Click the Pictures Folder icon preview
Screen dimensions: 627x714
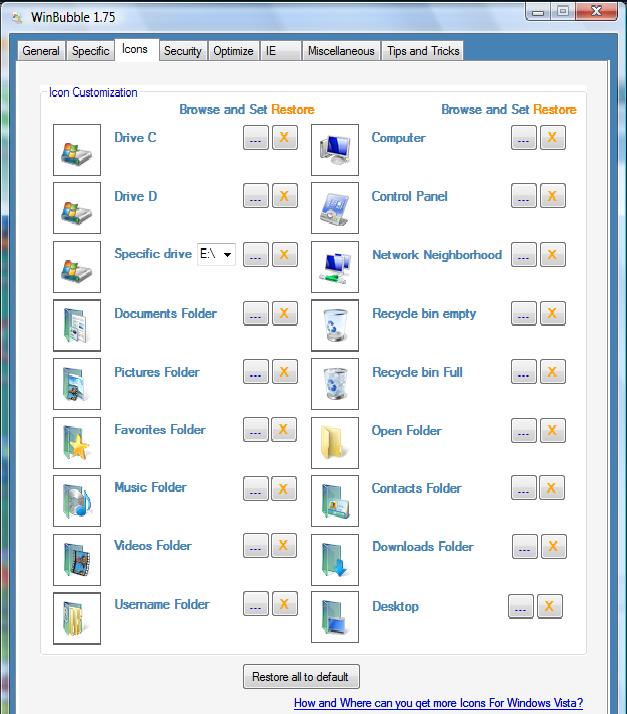77,384
